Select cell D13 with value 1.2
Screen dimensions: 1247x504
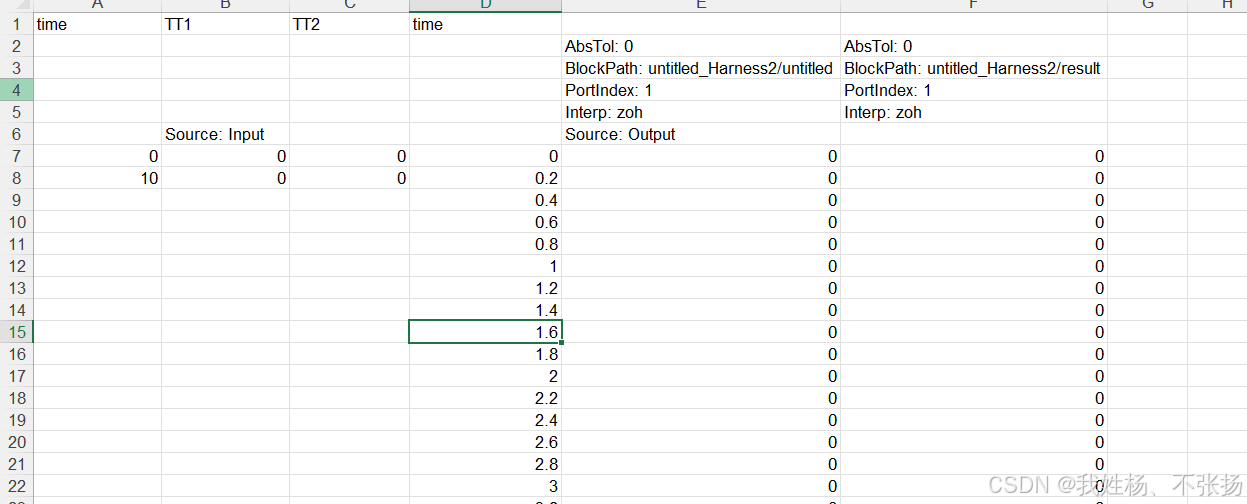485,288
